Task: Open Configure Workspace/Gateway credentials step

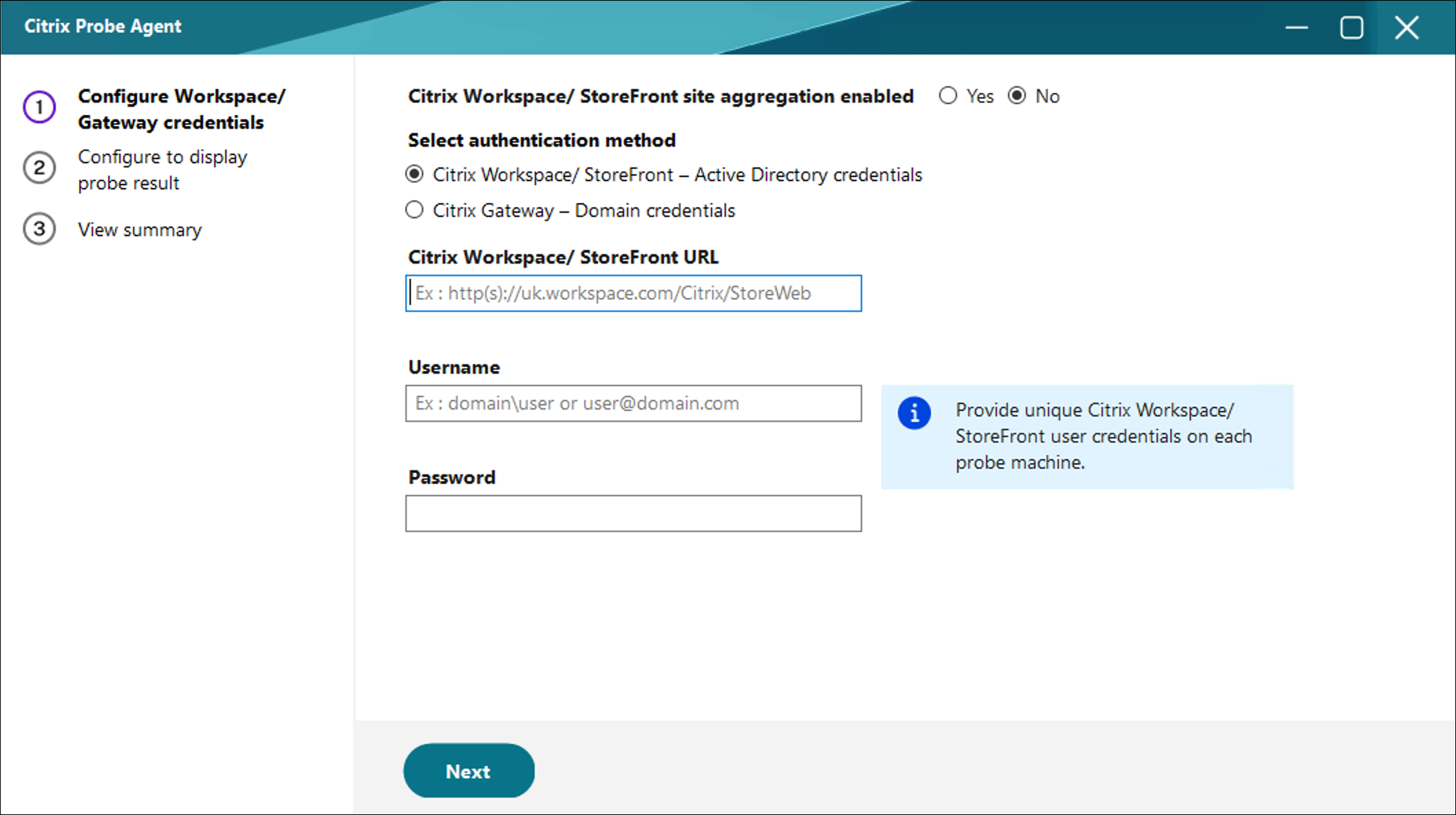Action: [x=181, y=109]
